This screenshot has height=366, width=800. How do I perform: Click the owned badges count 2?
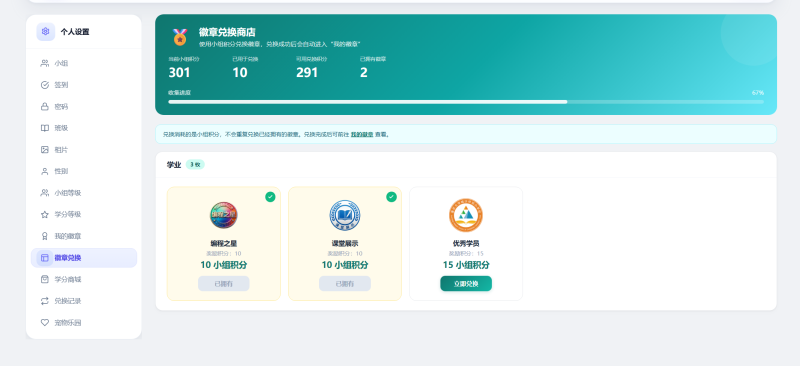[363, 72]
